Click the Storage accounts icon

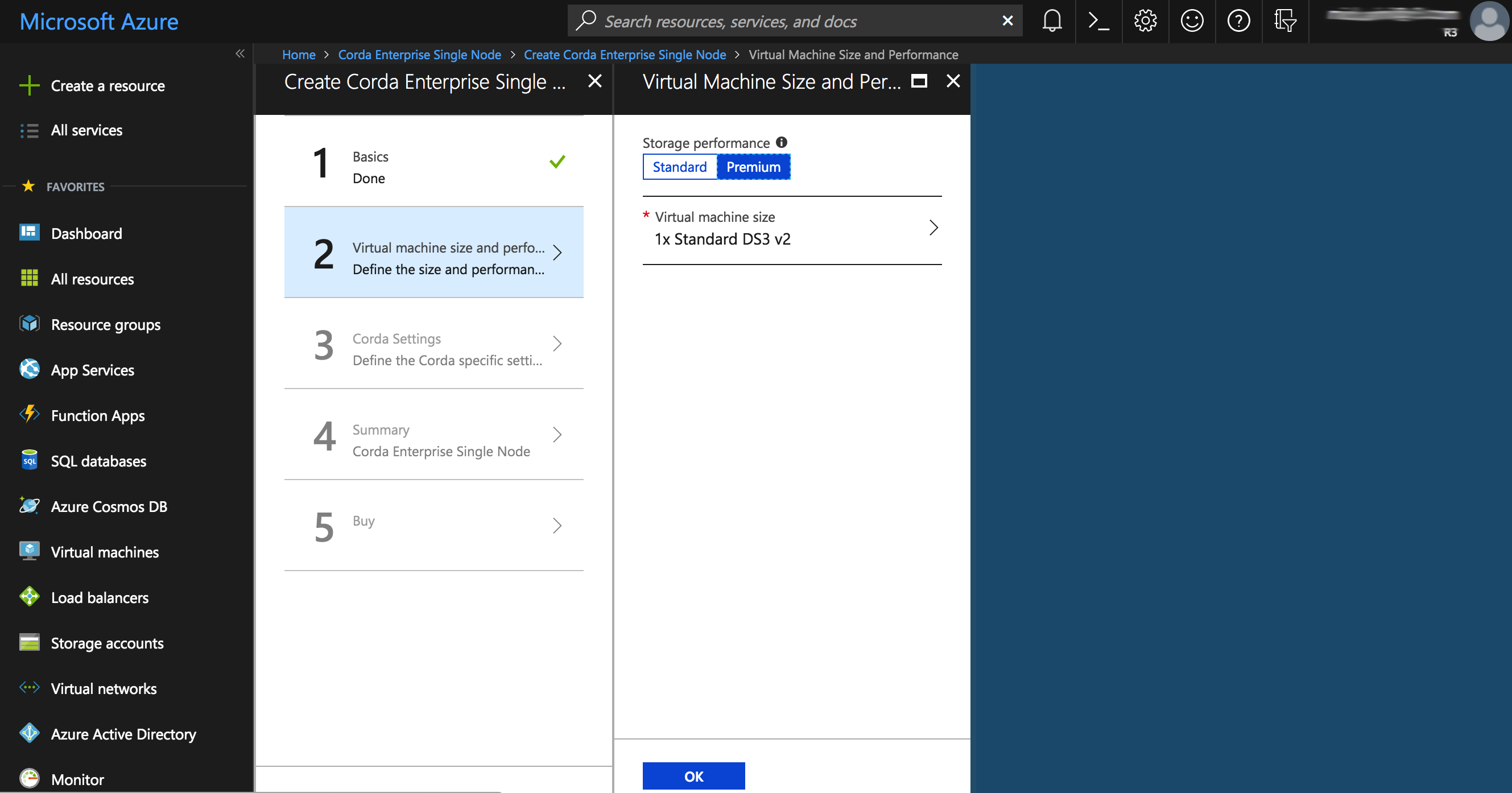point(30,643)
